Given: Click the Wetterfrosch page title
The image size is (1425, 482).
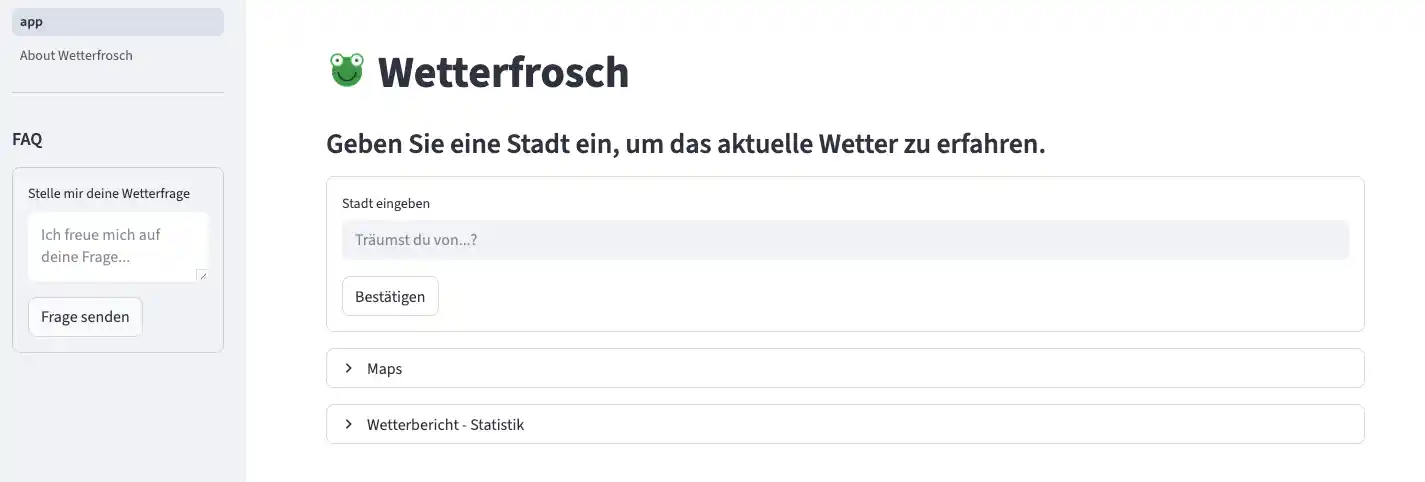Looking at the screenshot, I should coord(503,72).
